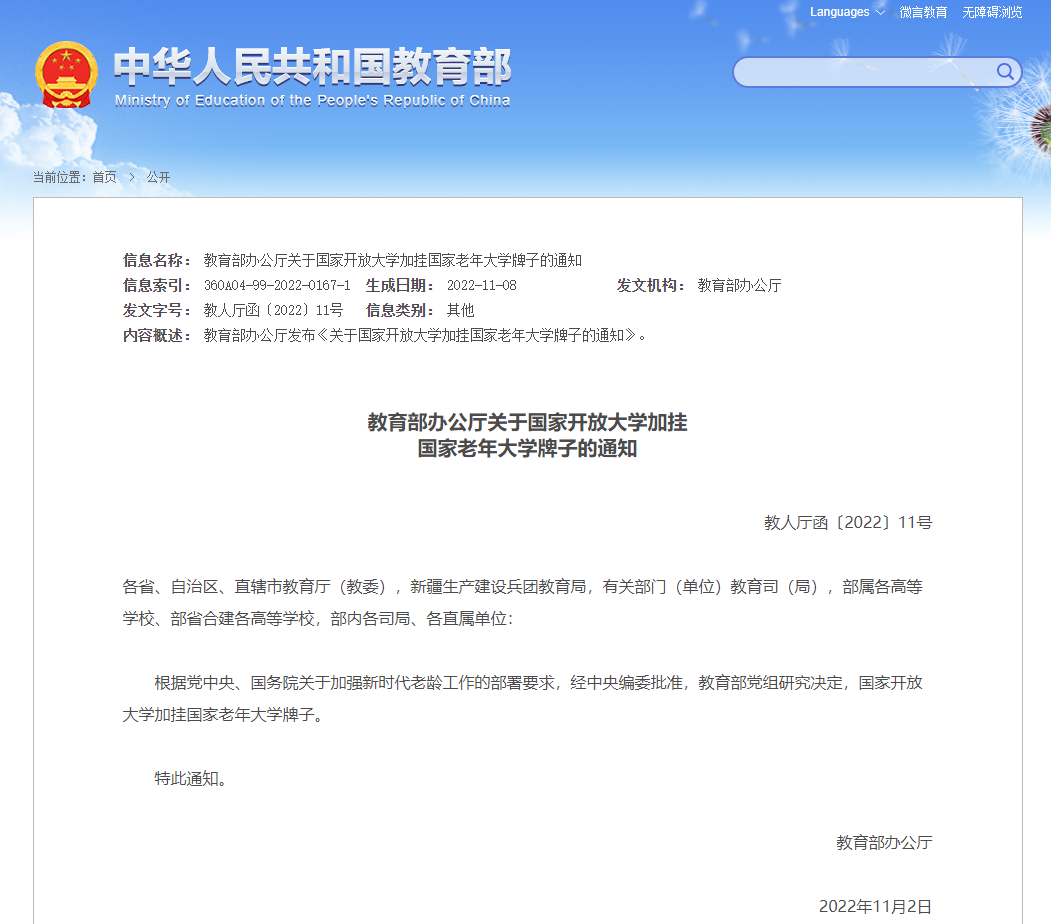Image resolution: width=1051 pixels, height=924 pixels.
Task: Select the index number 360A04-99-2022-0167-1
Action: click(x=277, y=285)
